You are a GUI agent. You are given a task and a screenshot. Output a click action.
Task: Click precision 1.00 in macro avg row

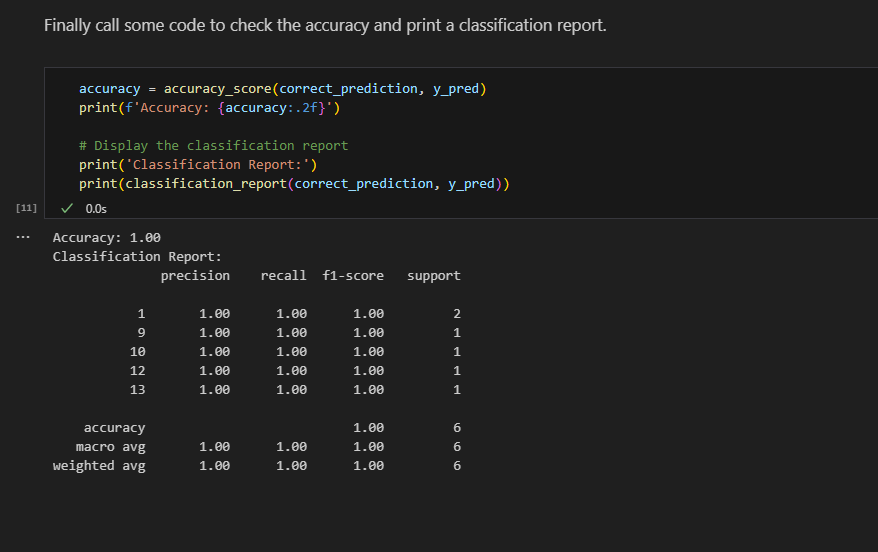click(214, 447)
